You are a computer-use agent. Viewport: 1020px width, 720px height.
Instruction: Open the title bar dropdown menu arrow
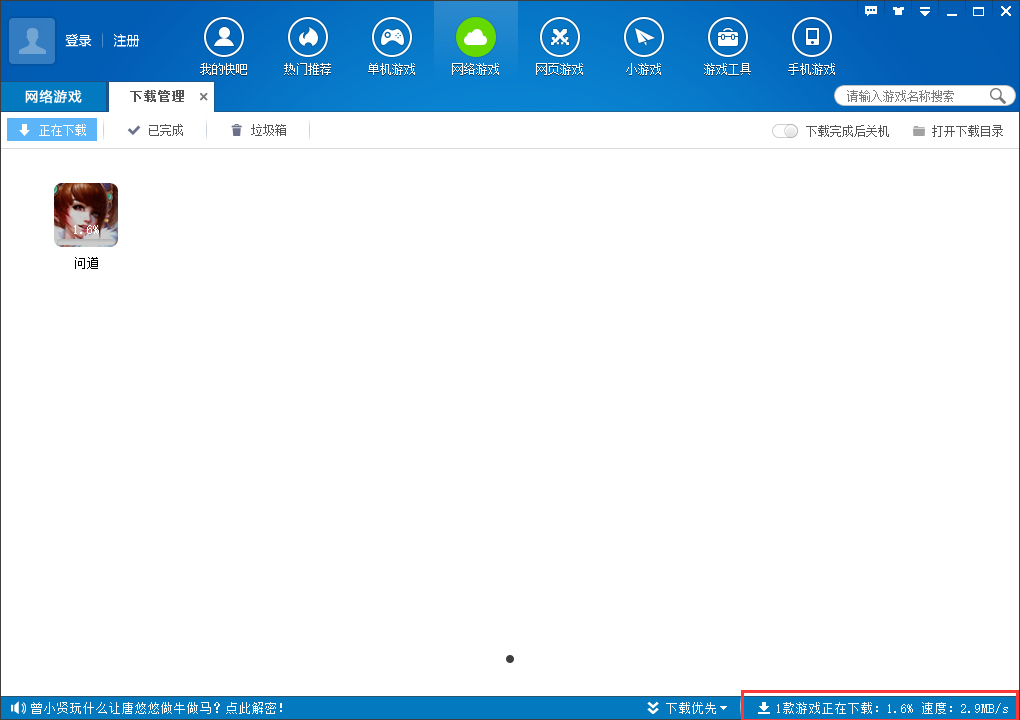point(924,11)
